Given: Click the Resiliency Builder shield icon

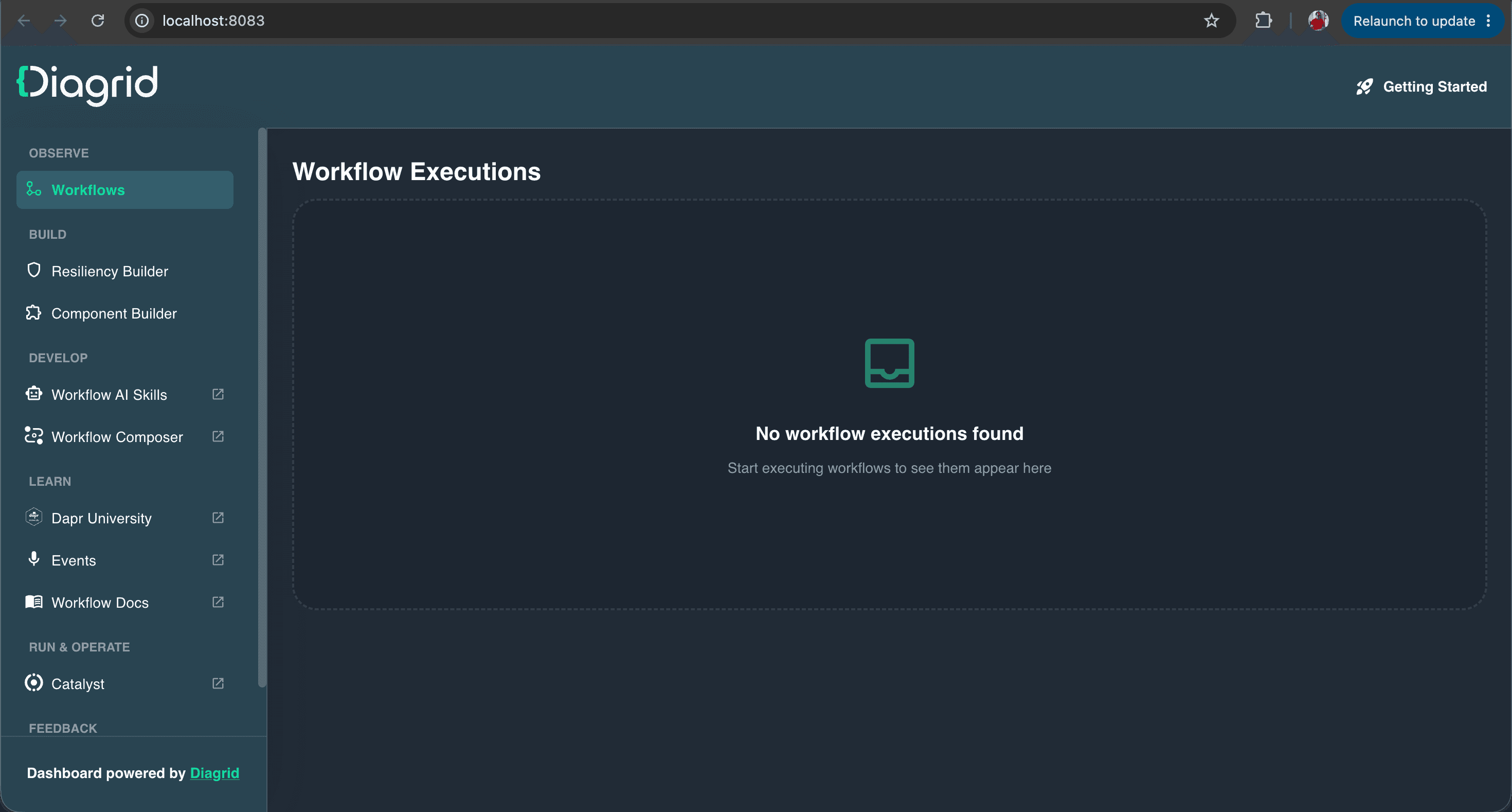Looking at the screenshot, I should 33,270.
